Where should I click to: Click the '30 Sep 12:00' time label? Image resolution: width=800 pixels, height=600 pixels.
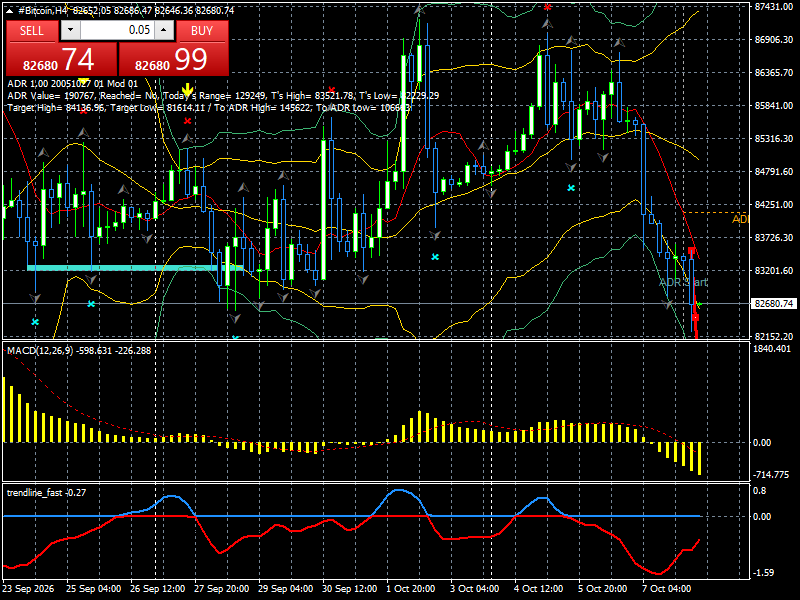coord(350,588)
